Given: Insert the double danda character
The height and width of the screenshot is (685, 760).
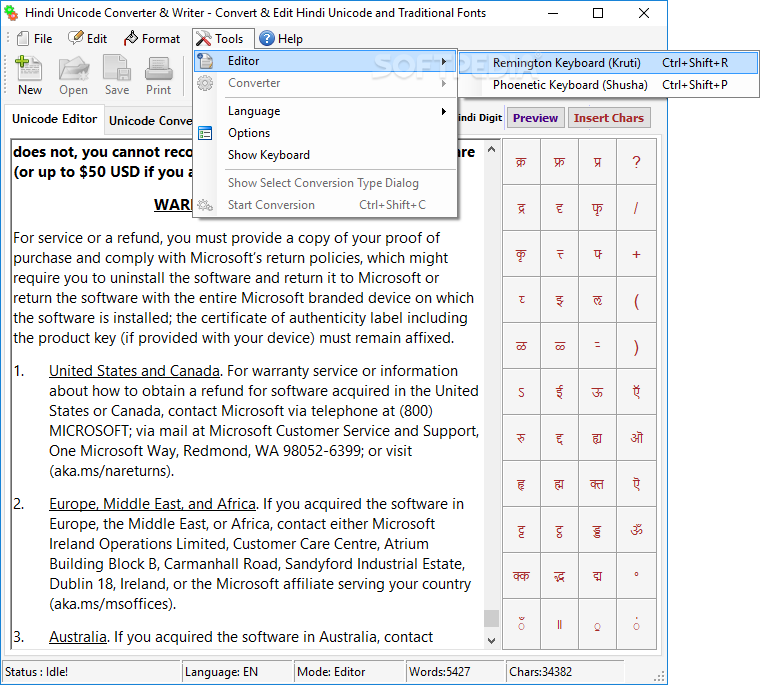Looking at the screenshot, I should click(559, 624).
